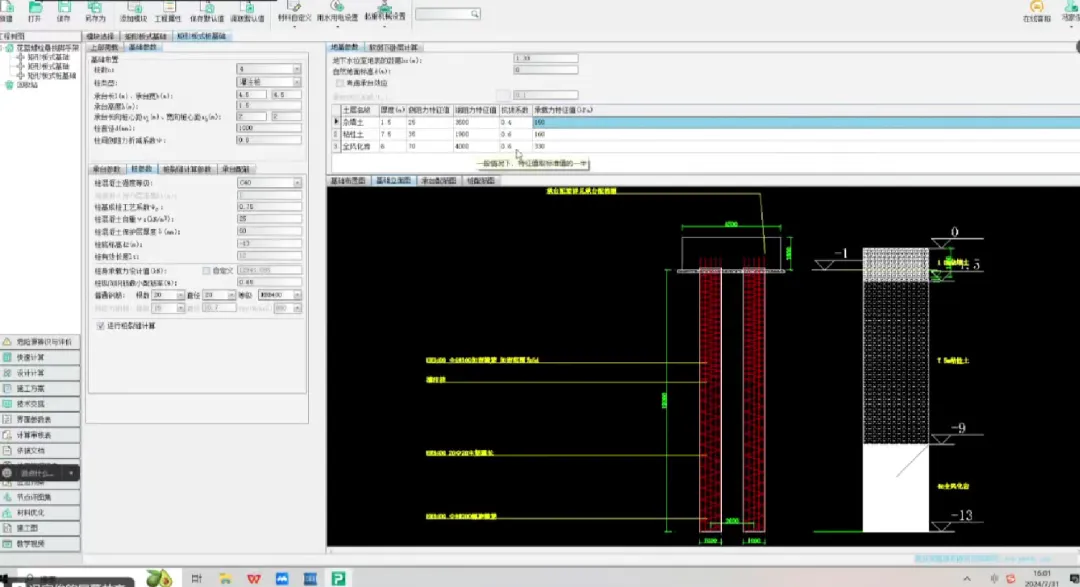Switch to the 桩配筋图 tab
The image size is (1080, 587).
point(481,180)
